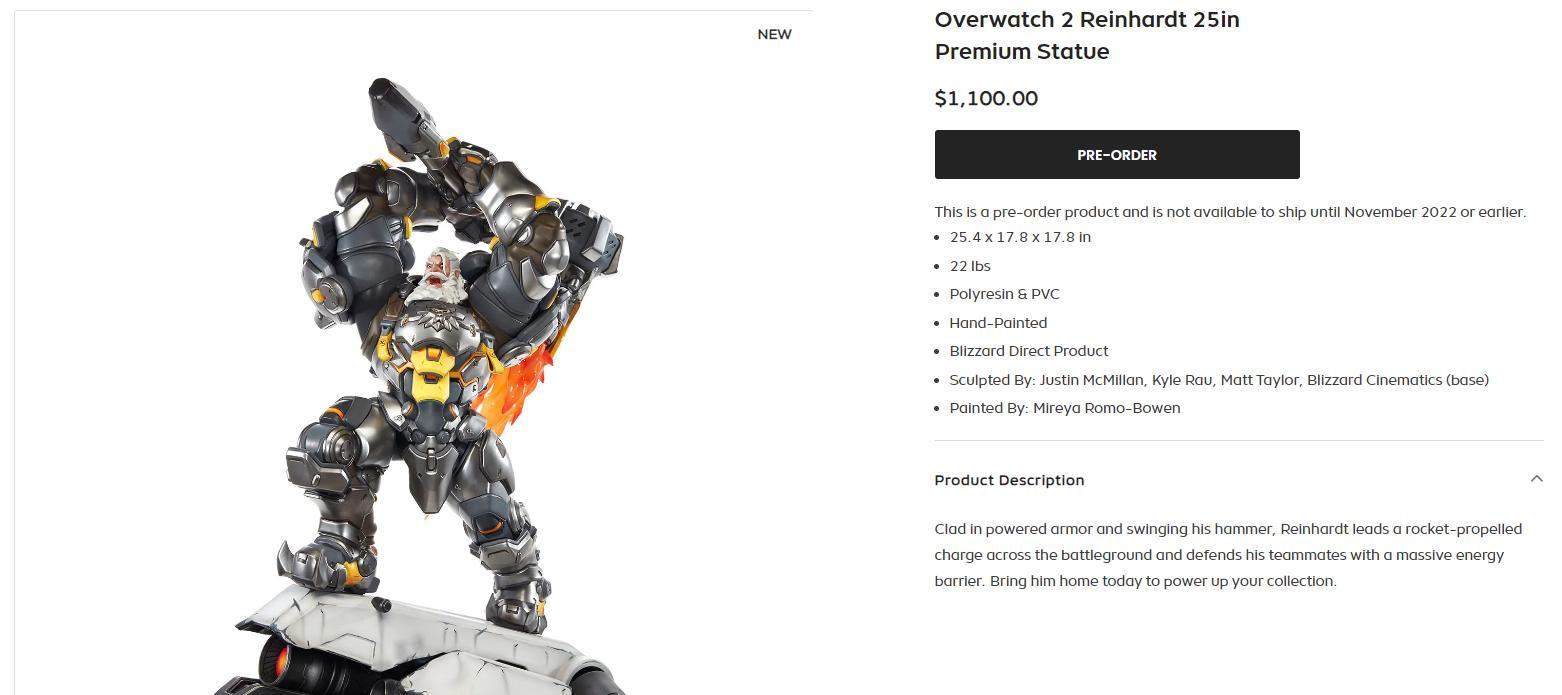
Task: Click the Blizzard Direct Product bullet
Action: pyautogui.click(x=1028, y=351)
